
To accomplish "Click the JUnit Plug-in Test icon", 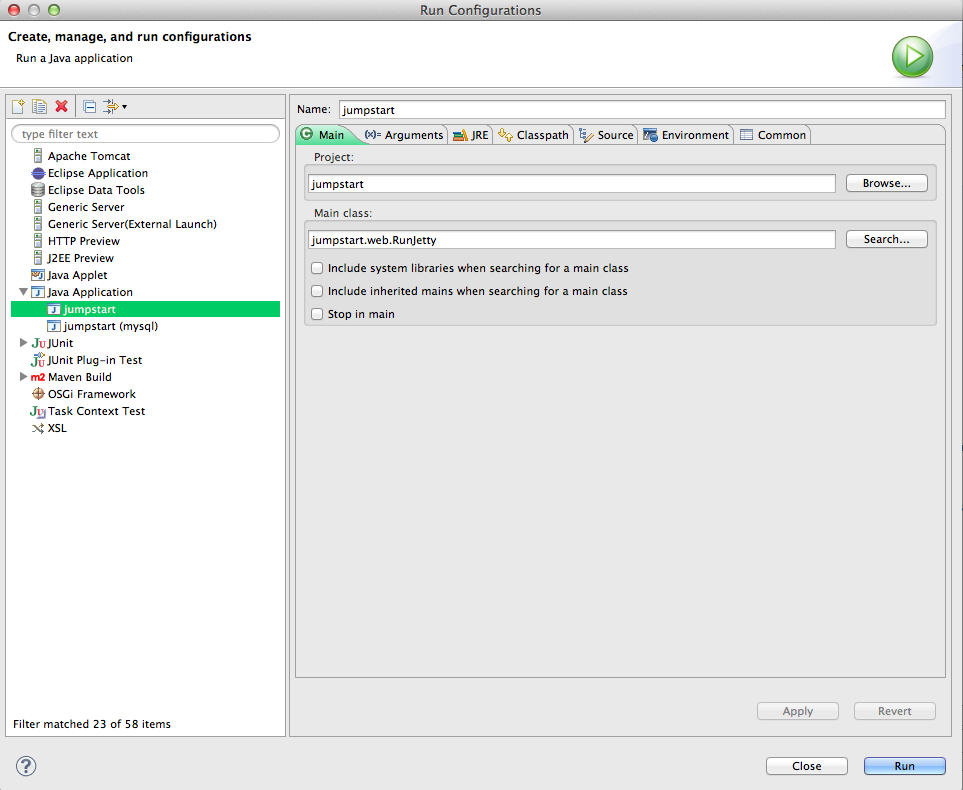I will coord(38,360).
